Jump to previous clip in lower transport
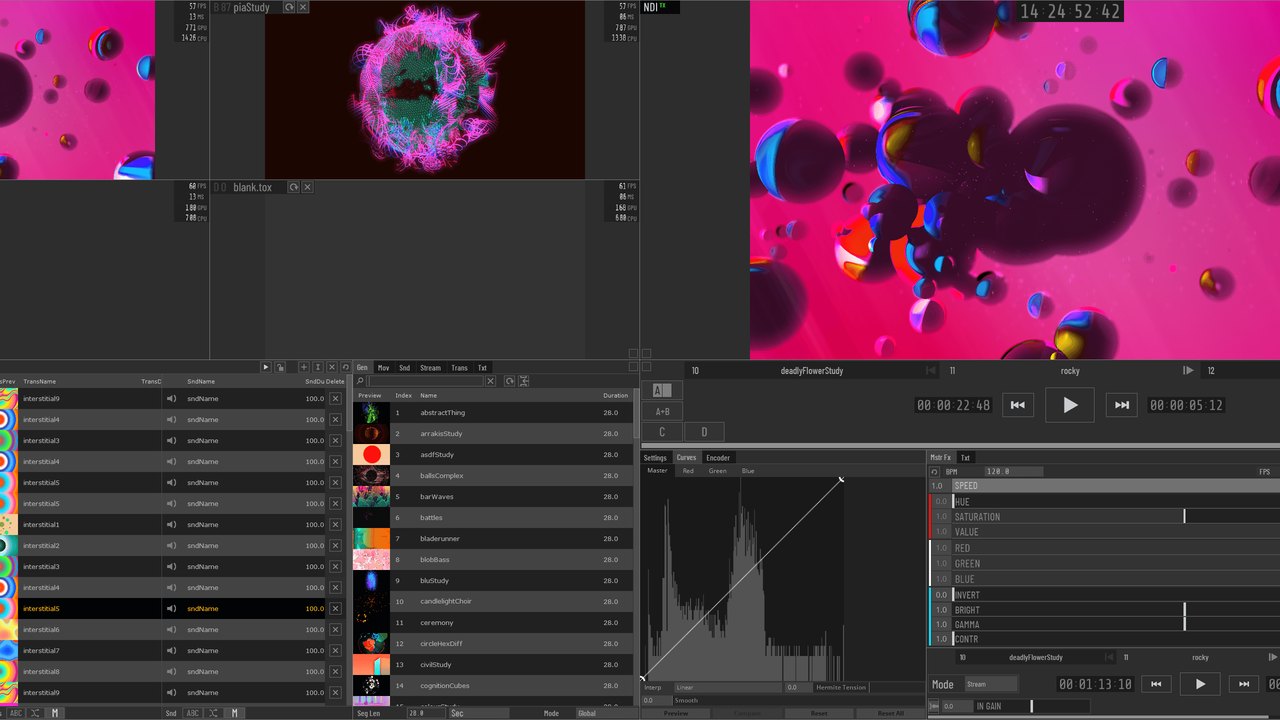 tap(1156, 684)
